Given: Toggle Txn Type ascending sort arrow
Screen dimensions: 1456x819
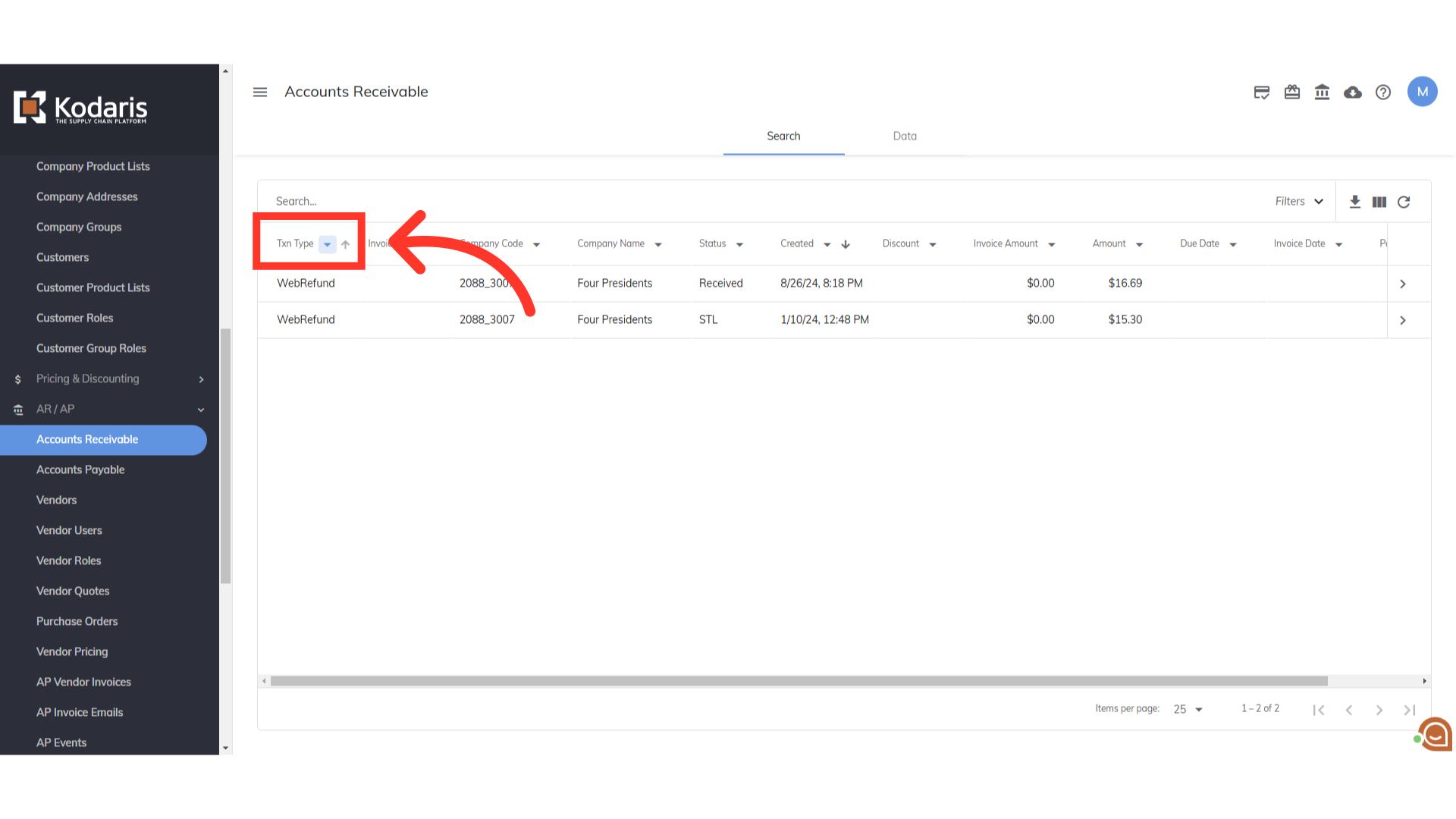Looking at the screenshot, I should coord(346,244).
